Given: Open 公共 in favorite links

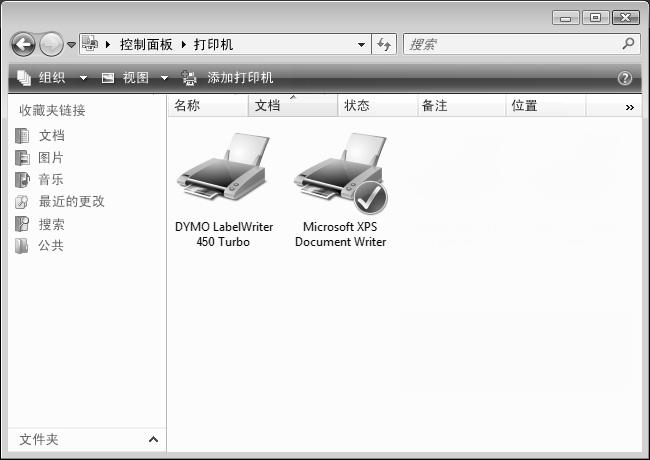Looking at the screenshot, I should 51,245.
